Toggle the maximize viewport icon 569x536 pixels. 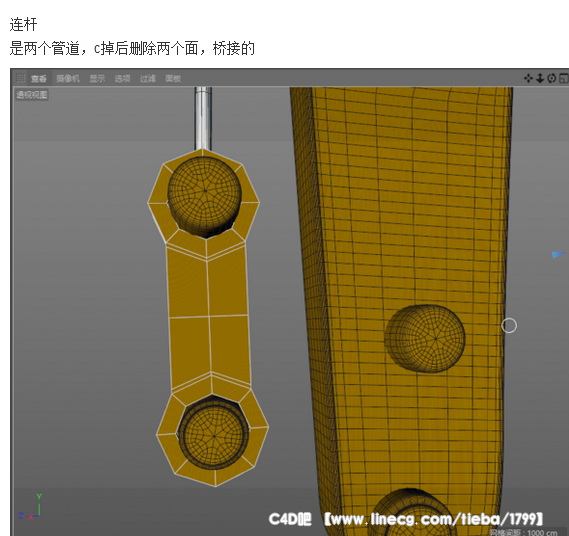pos(564,78)
